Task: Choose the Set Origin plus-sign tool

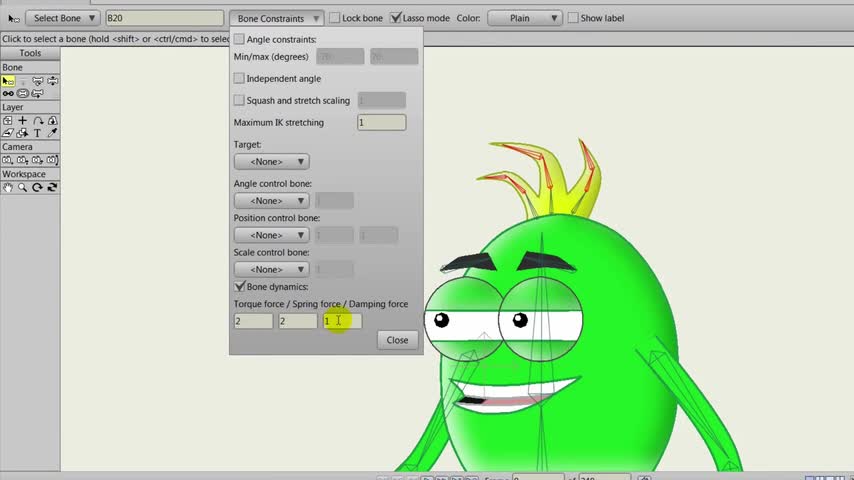Action: (23, 120)
